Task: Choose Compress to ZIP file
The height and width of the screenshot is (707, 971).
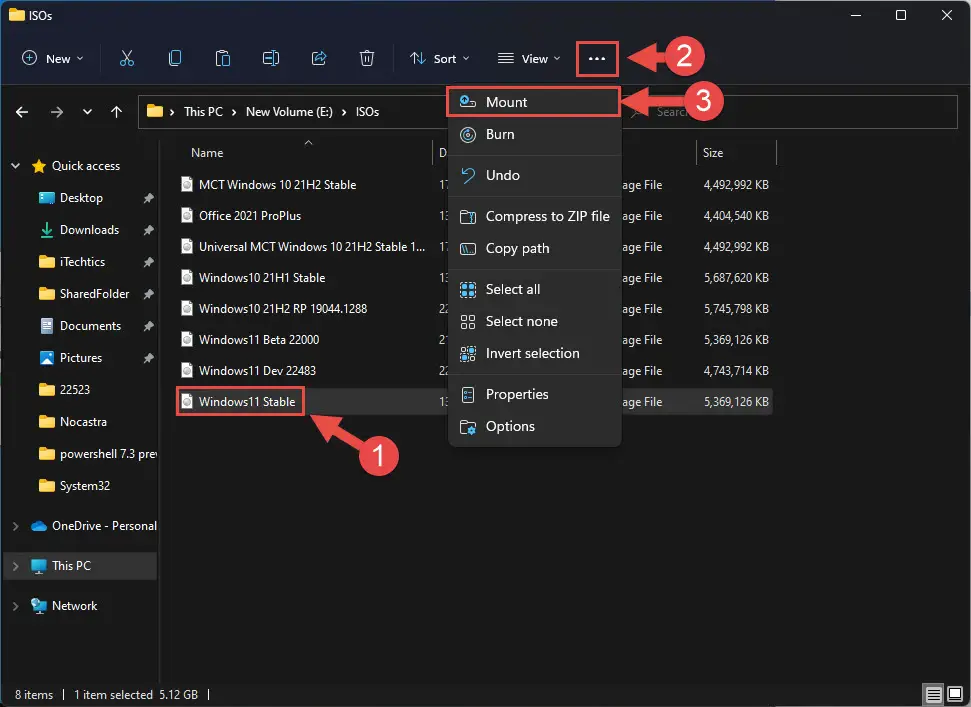Action: (534, 216)
